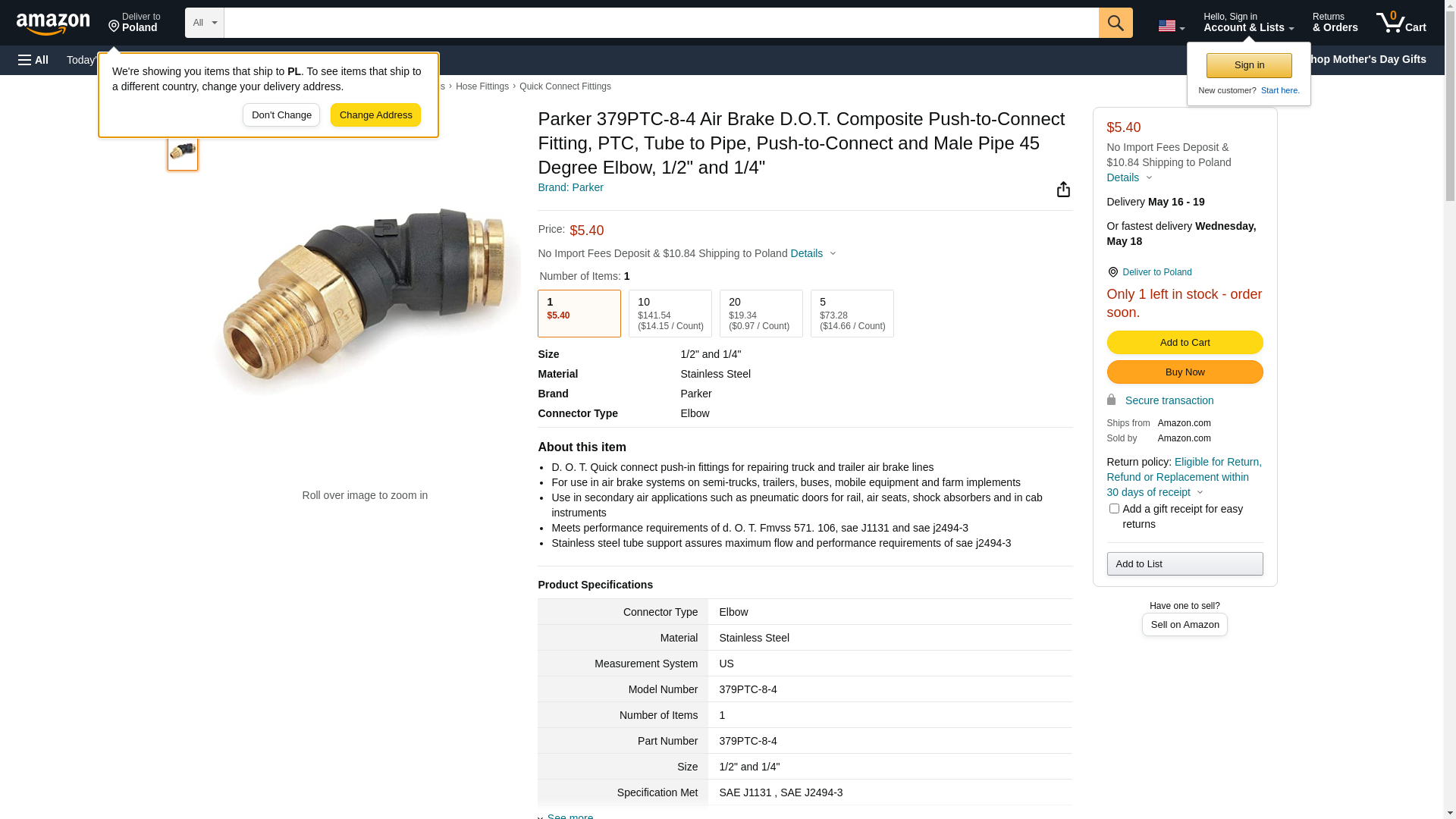Check the gift receipt checkbox
This screenshot has width=1456, height=819.
1113,509
